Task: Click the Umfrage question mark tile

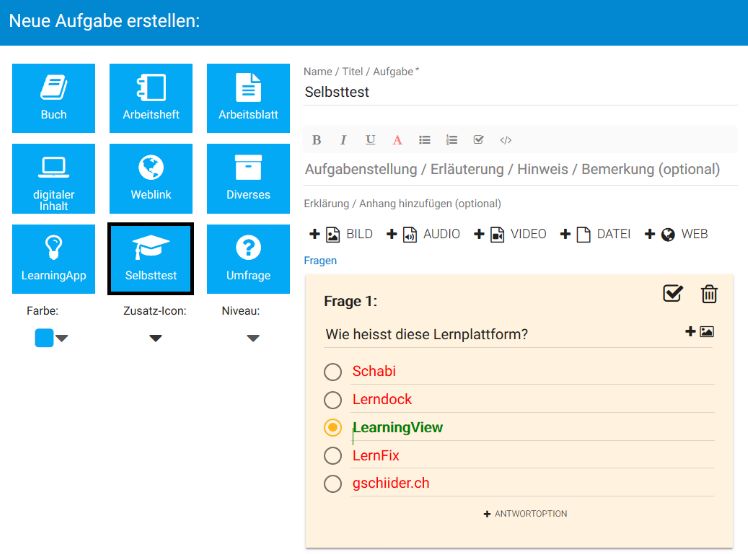Action: [248, 258]
